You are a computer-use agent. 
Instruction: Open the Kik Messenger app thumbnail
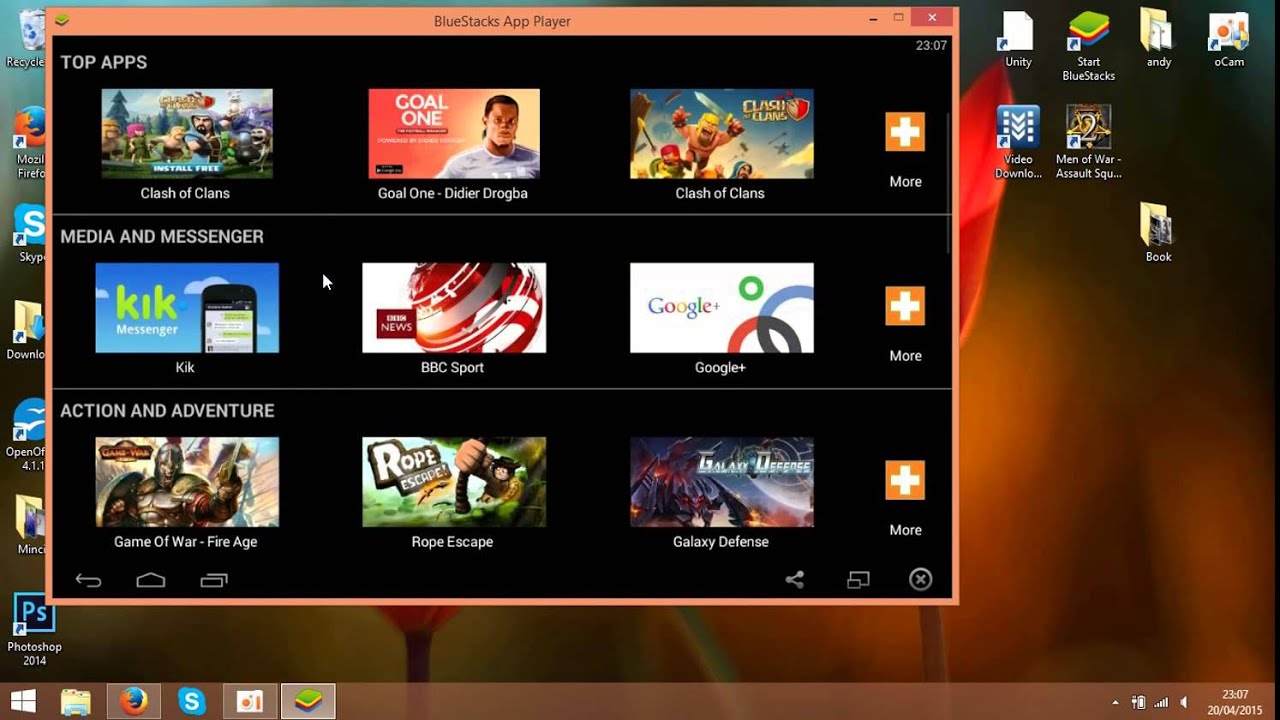[187, 308]
